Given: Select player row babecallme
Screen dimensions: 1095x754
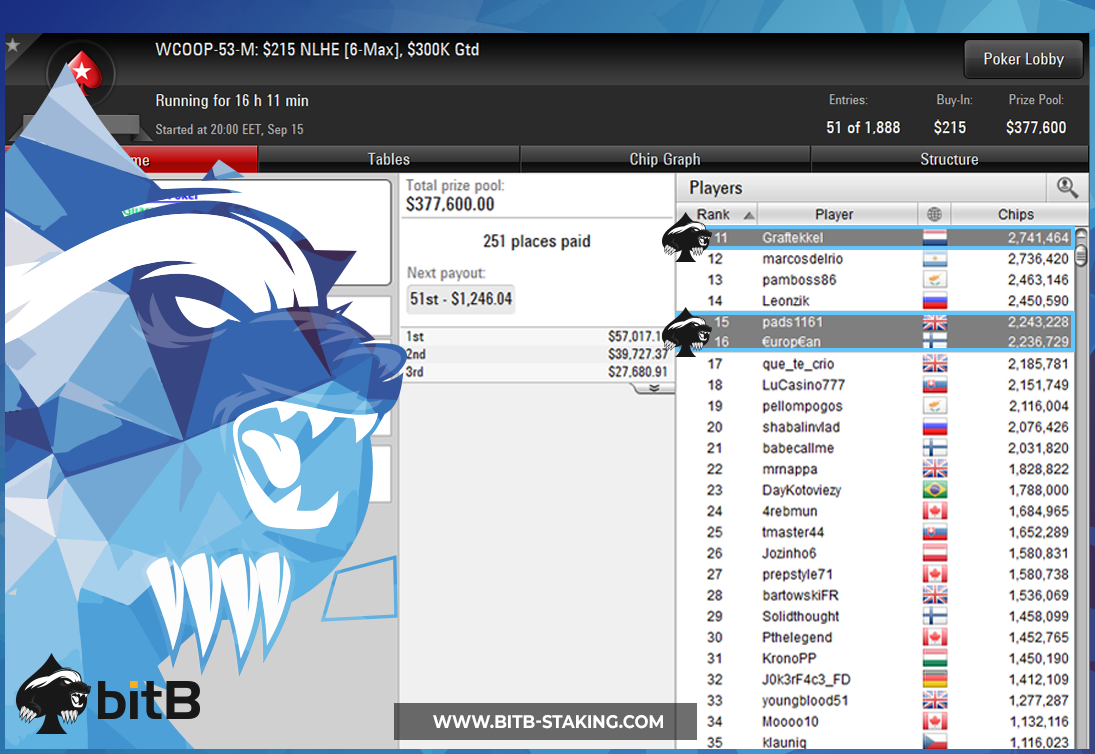Looking at the screenshot, I should (x=876, y=448).
